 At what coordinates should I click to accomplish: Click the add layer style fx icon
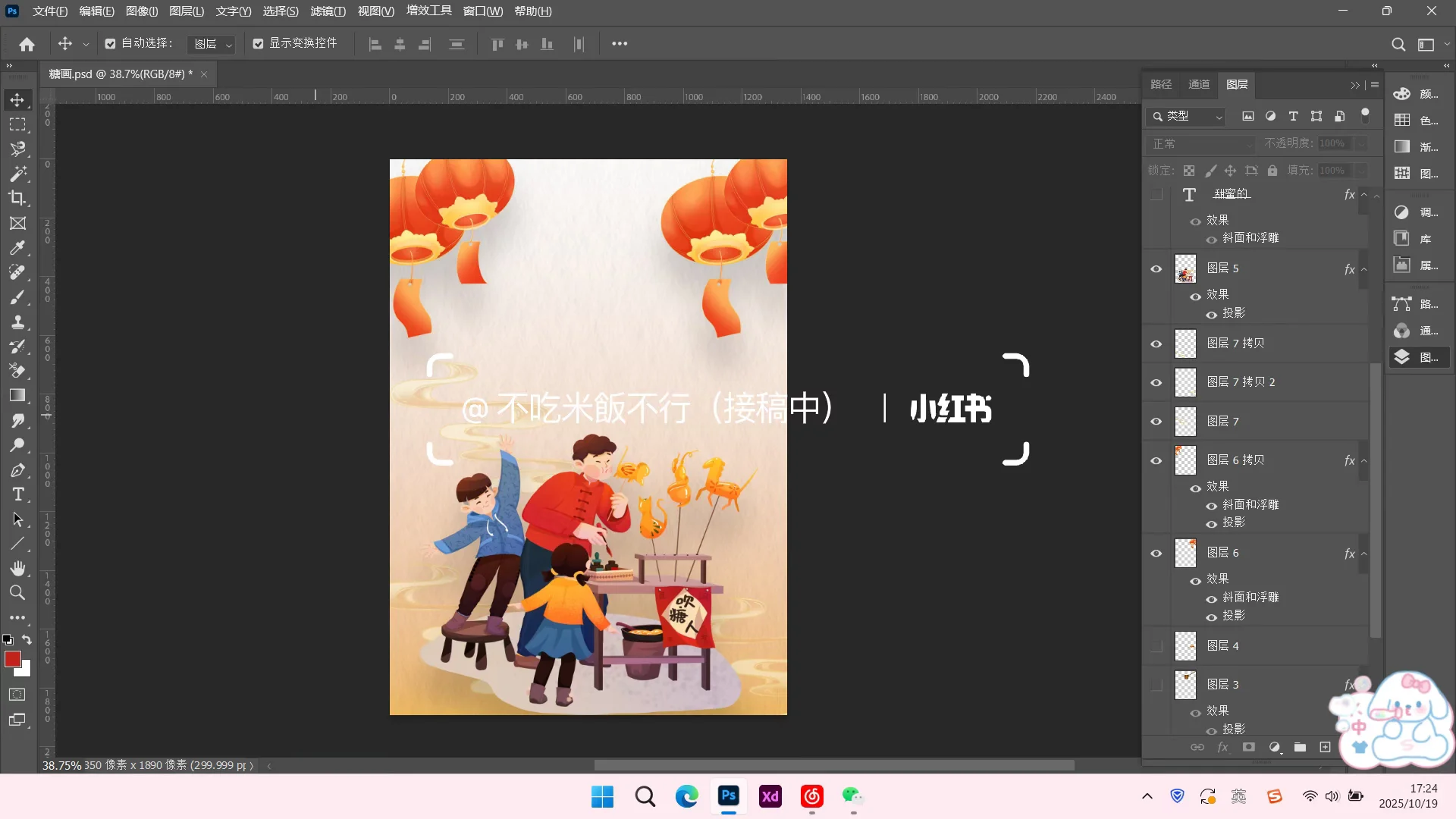click(x=1223, y=747)
